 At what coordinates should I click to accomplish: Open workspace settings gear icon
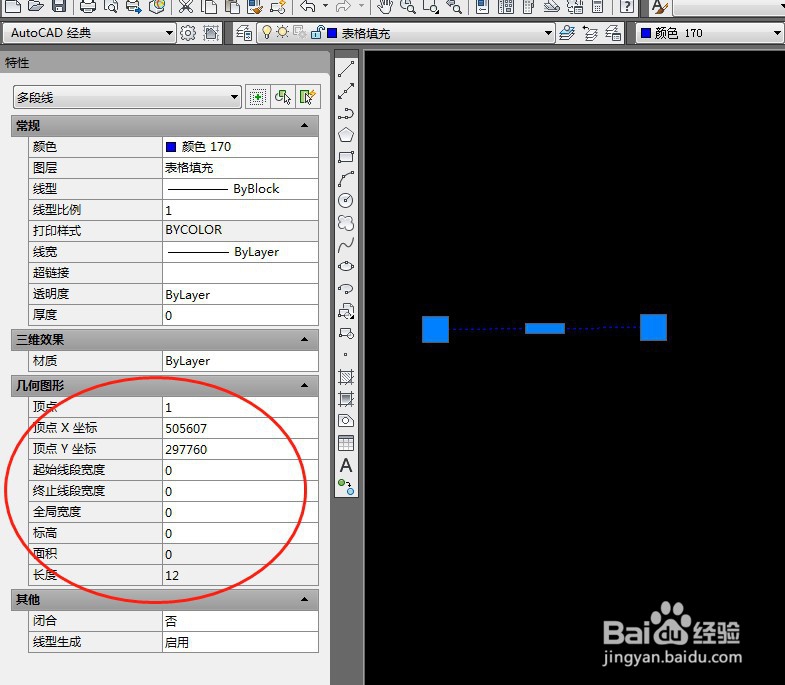point(188,33)
